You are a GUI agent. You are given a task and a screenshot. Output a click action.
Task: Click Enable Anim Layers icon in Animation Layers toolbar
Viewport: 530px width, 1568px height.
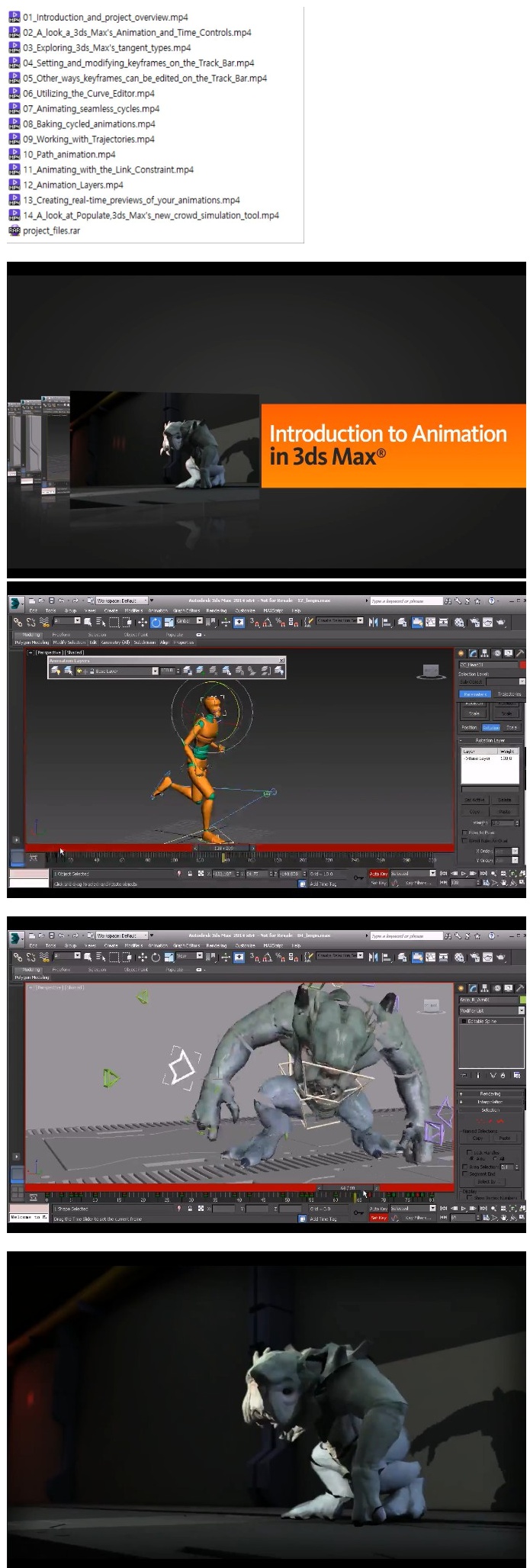click(56, 671)
